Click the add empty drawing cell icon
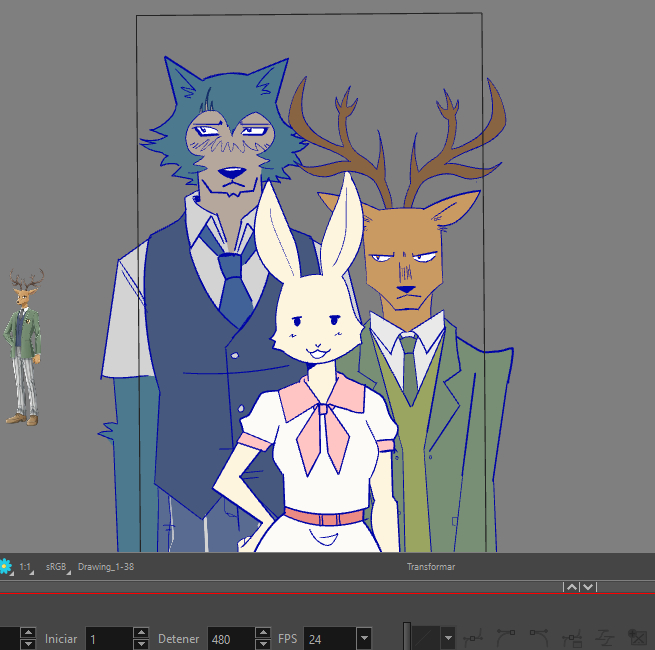Image resolution: width=655 pixels, height=650 pixels. [636, 637]
